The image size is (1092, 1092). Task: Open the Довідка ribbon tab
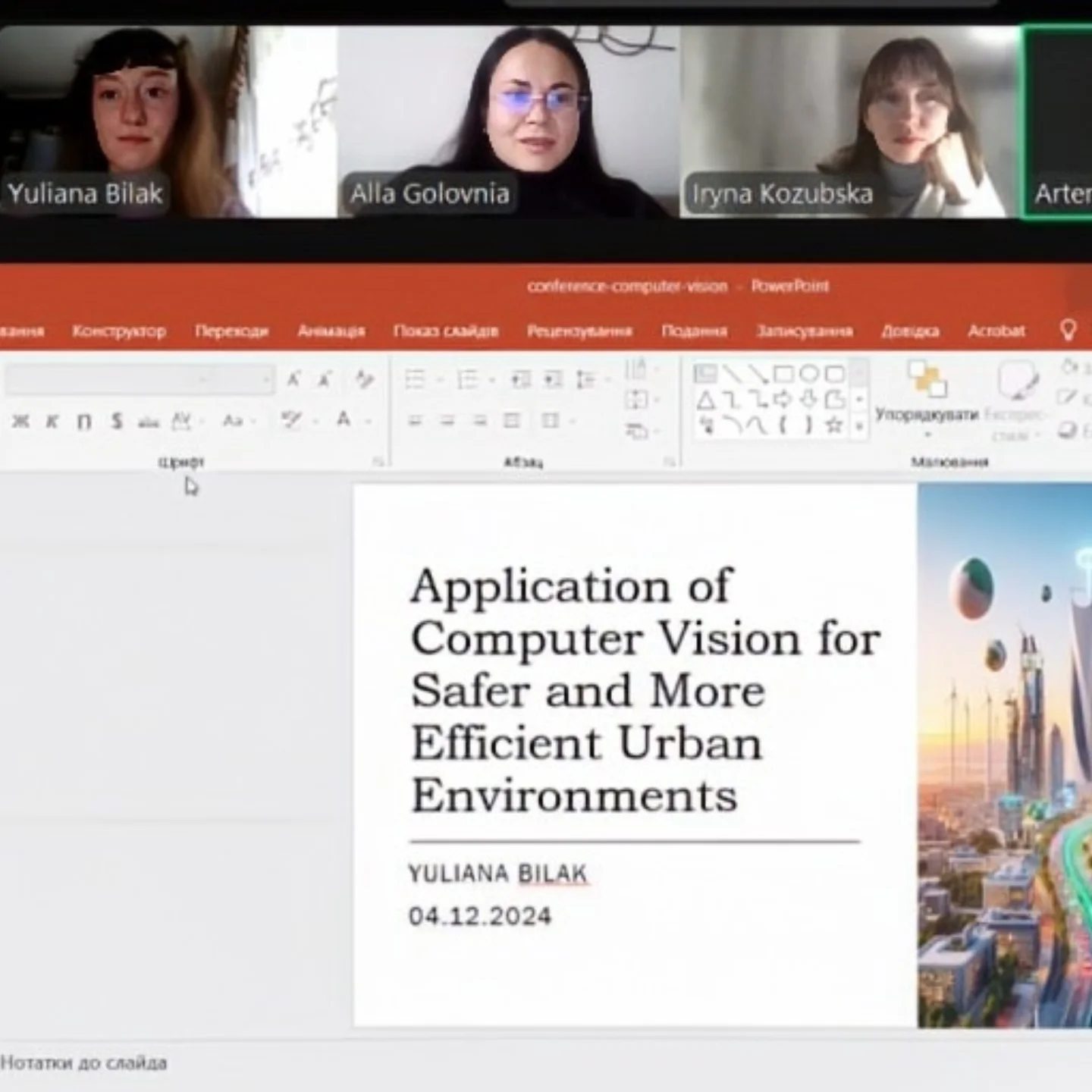[x=910, y=331]
